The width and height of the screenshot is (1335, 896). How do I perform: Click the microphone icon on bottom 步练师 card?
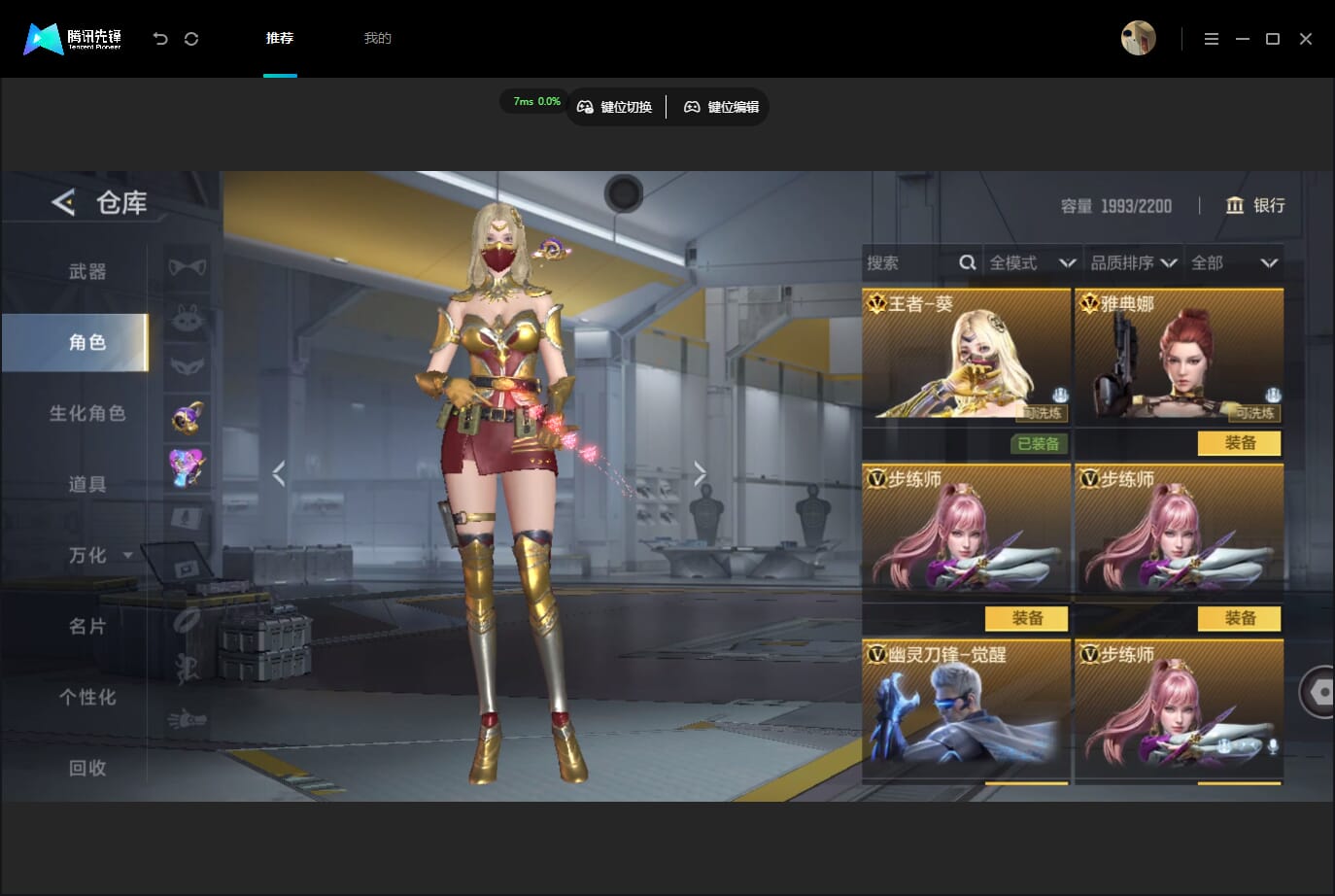coord(1273,746)
